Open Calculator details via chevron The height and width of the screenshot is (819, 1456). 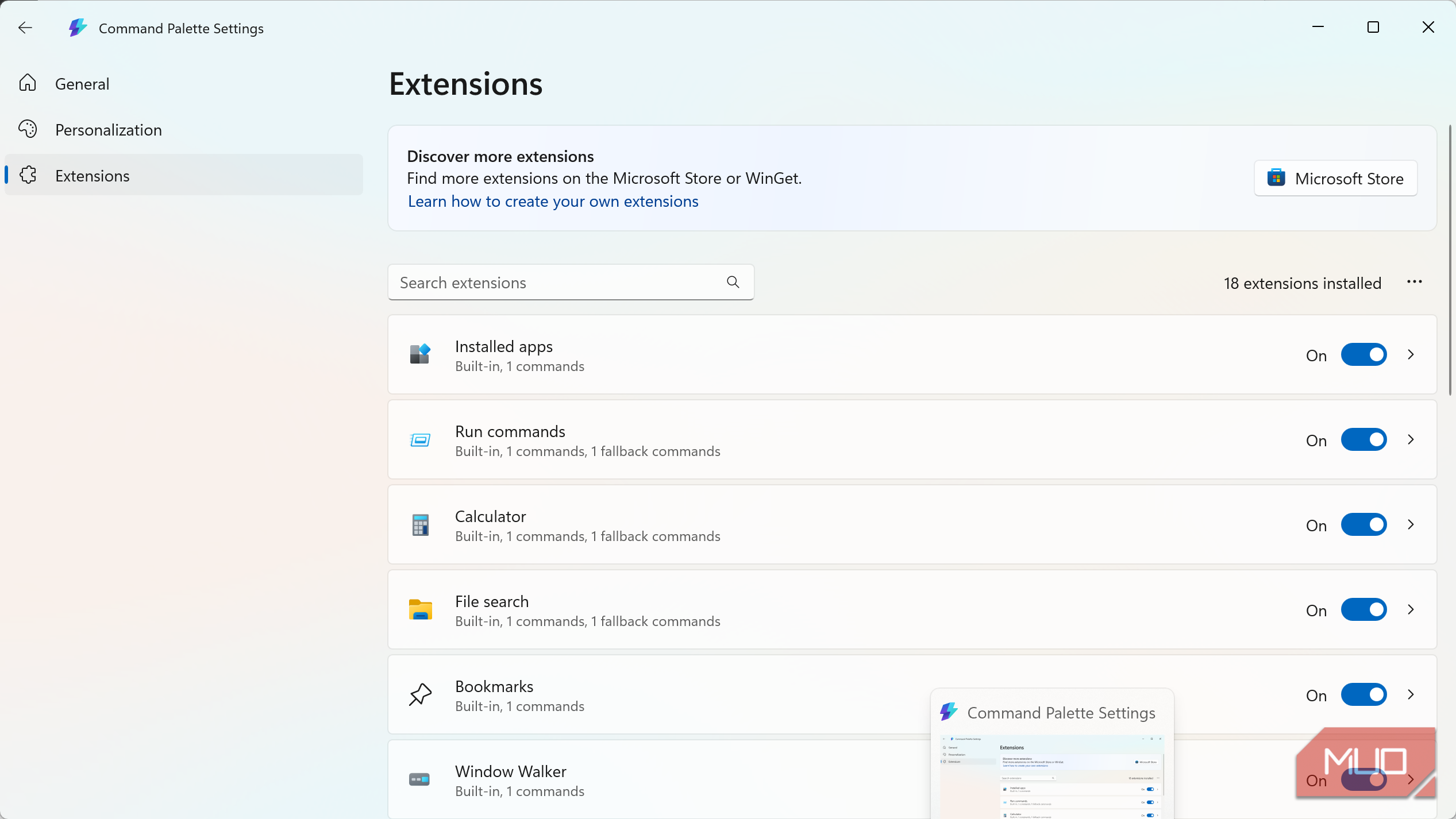(1411, 525)
